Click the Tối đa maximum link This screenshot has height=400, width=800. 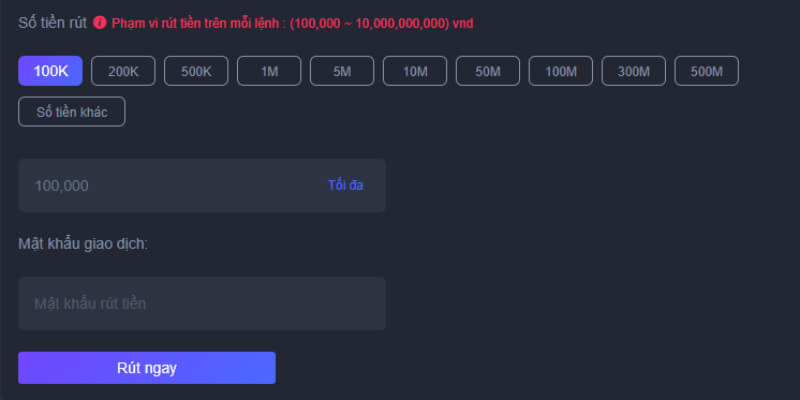tap(345, 185)
